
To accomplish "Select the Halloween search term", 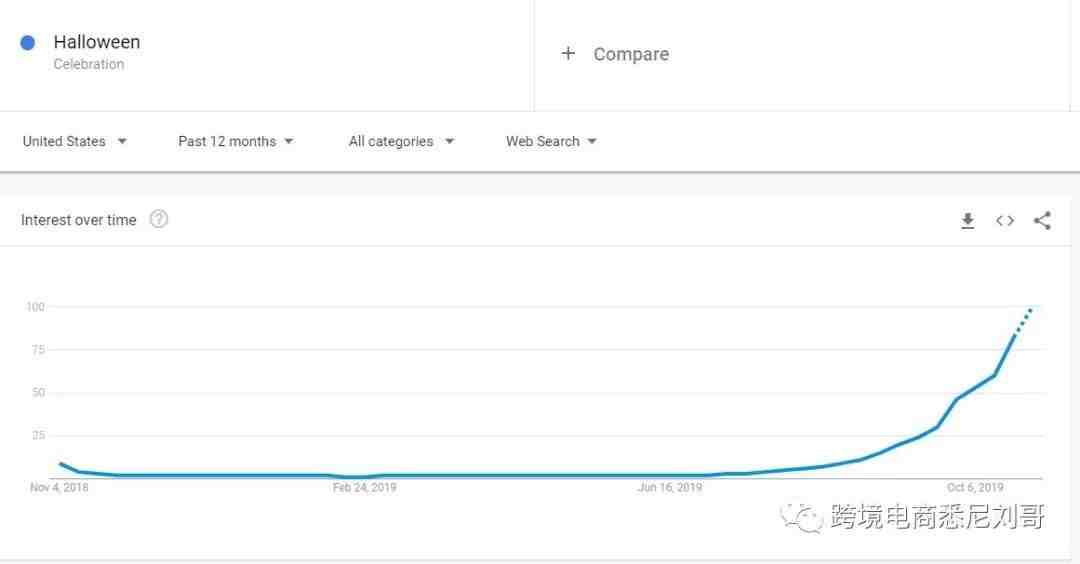I will 97,42.
